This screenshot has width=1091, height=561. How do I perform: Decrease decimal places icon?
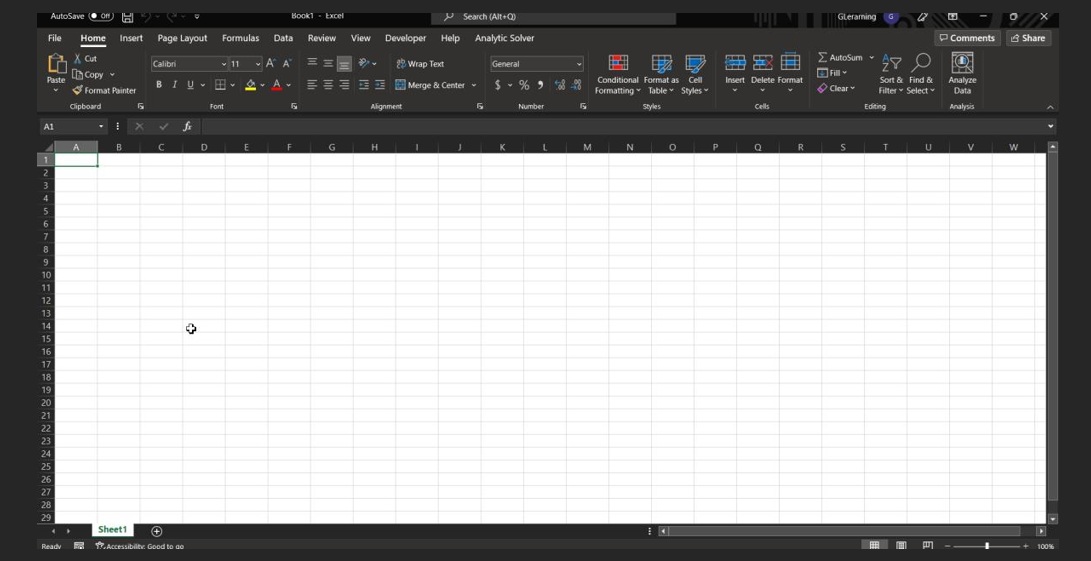576,85
